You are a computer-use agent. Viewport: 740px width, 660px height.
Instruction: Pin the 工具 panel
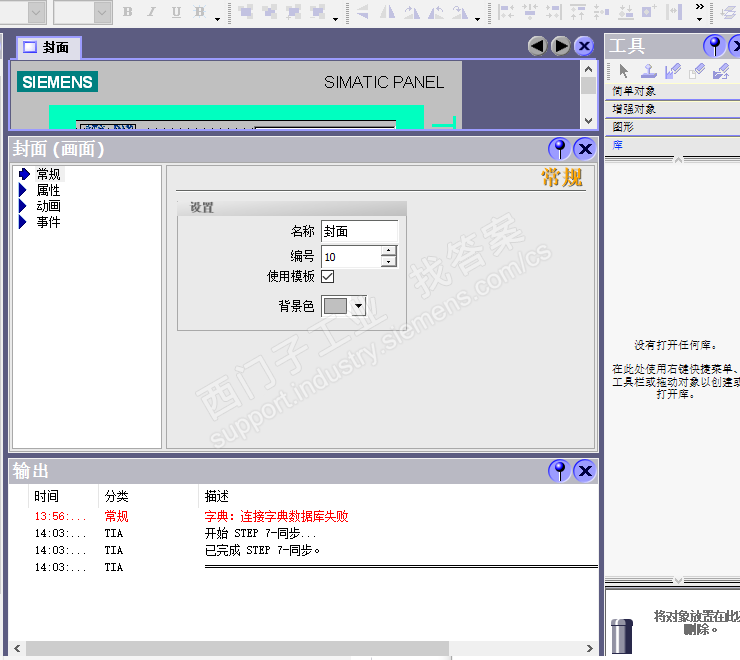714,46
